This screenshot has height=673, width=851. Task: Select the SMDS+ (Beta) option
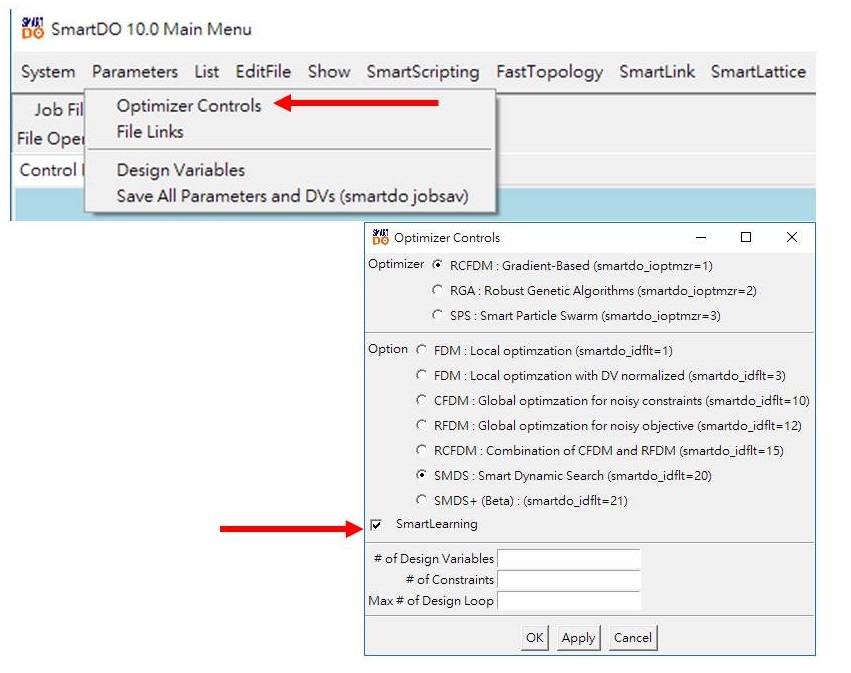pyautogui.click(x=421, y=501)
